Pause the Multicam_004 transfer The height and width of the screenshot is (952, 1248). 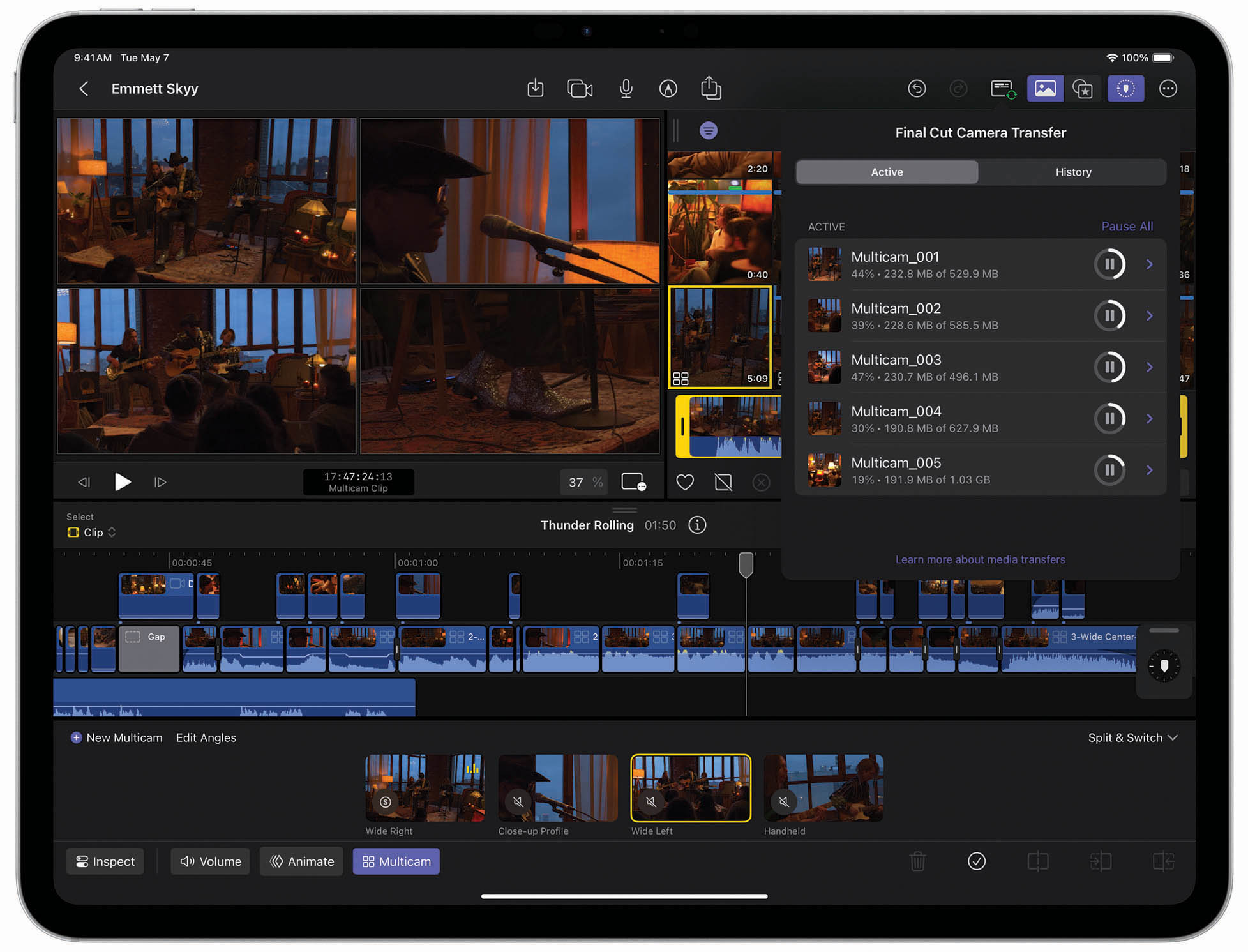click(1109, 418)
